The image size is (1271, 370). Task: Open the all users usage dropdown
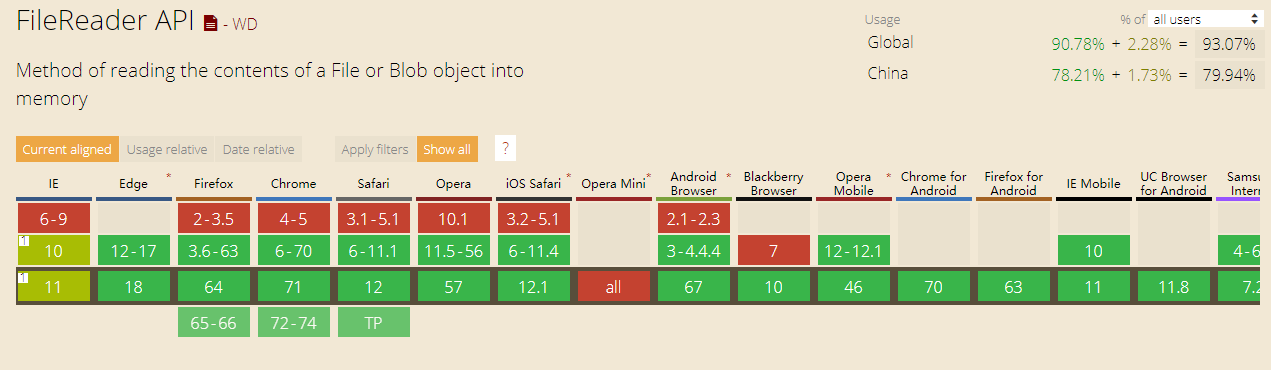pos(1206,19)
